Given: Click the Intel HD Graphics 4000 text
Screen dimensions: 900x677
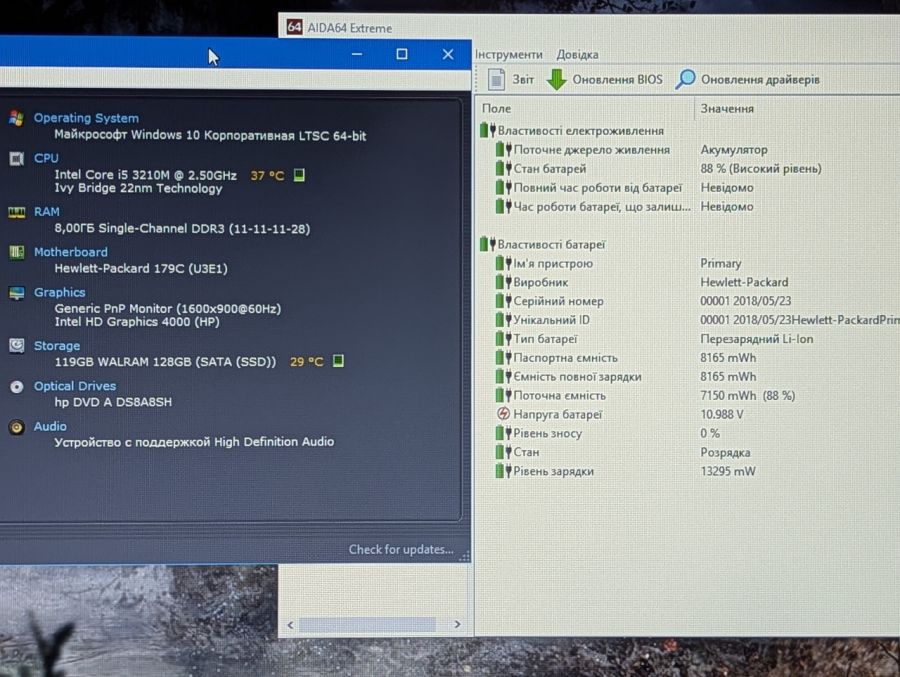Looking at the screenshot, I should click(137, 322).
